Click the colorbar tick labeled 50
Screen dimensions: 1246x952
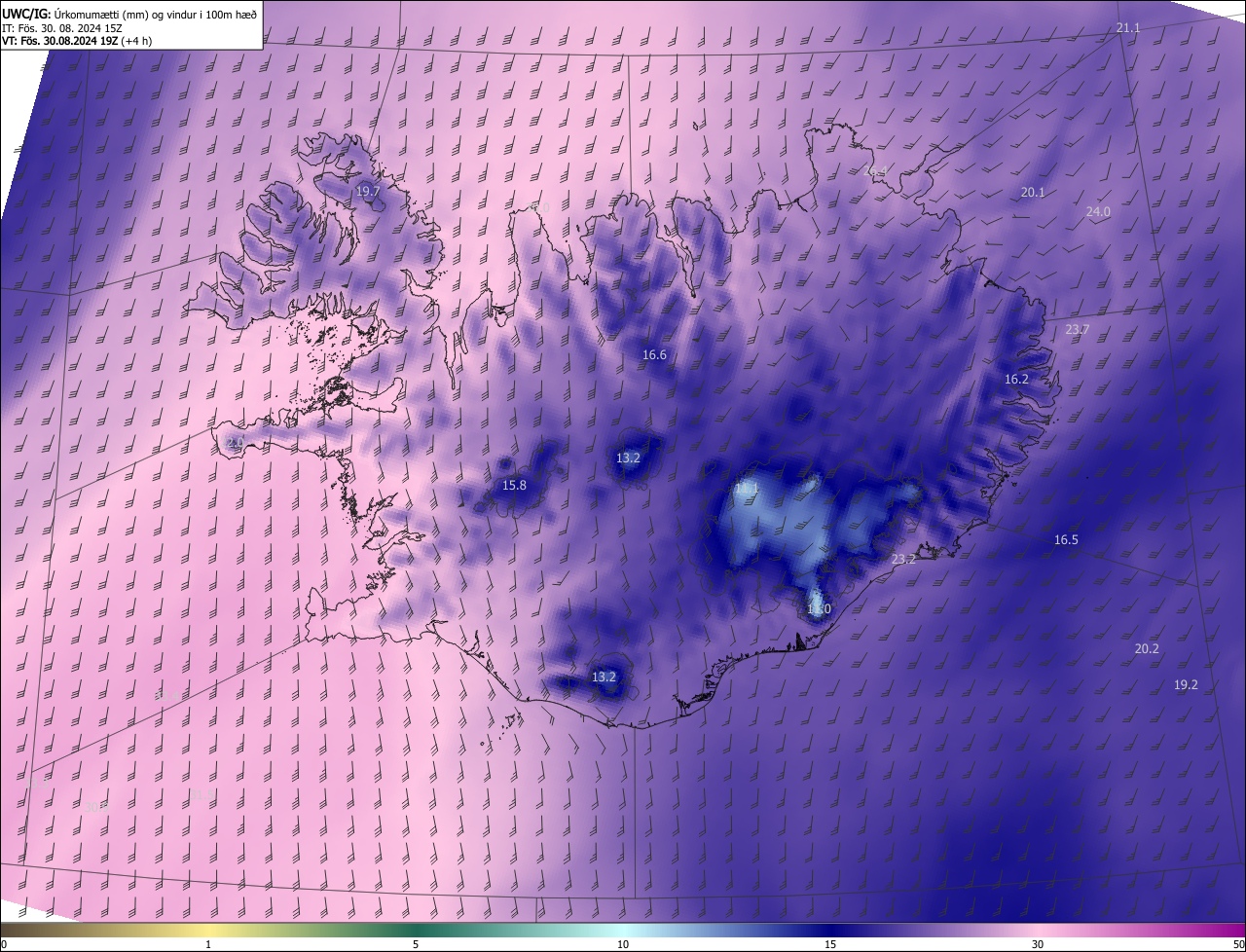coord(1238,945)
